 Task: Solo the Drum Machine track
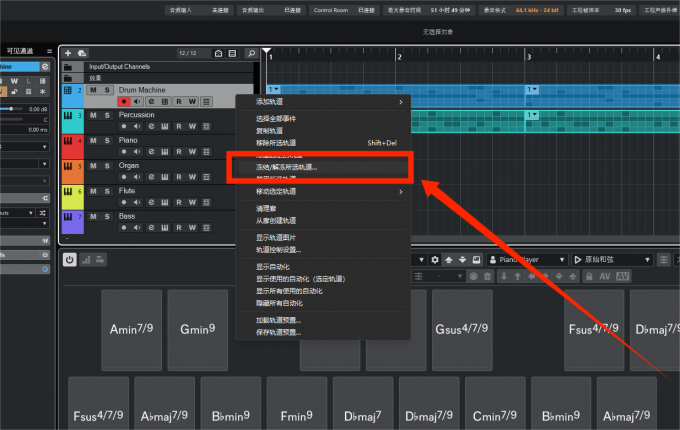pyautogui.click(x=107, y=90)
